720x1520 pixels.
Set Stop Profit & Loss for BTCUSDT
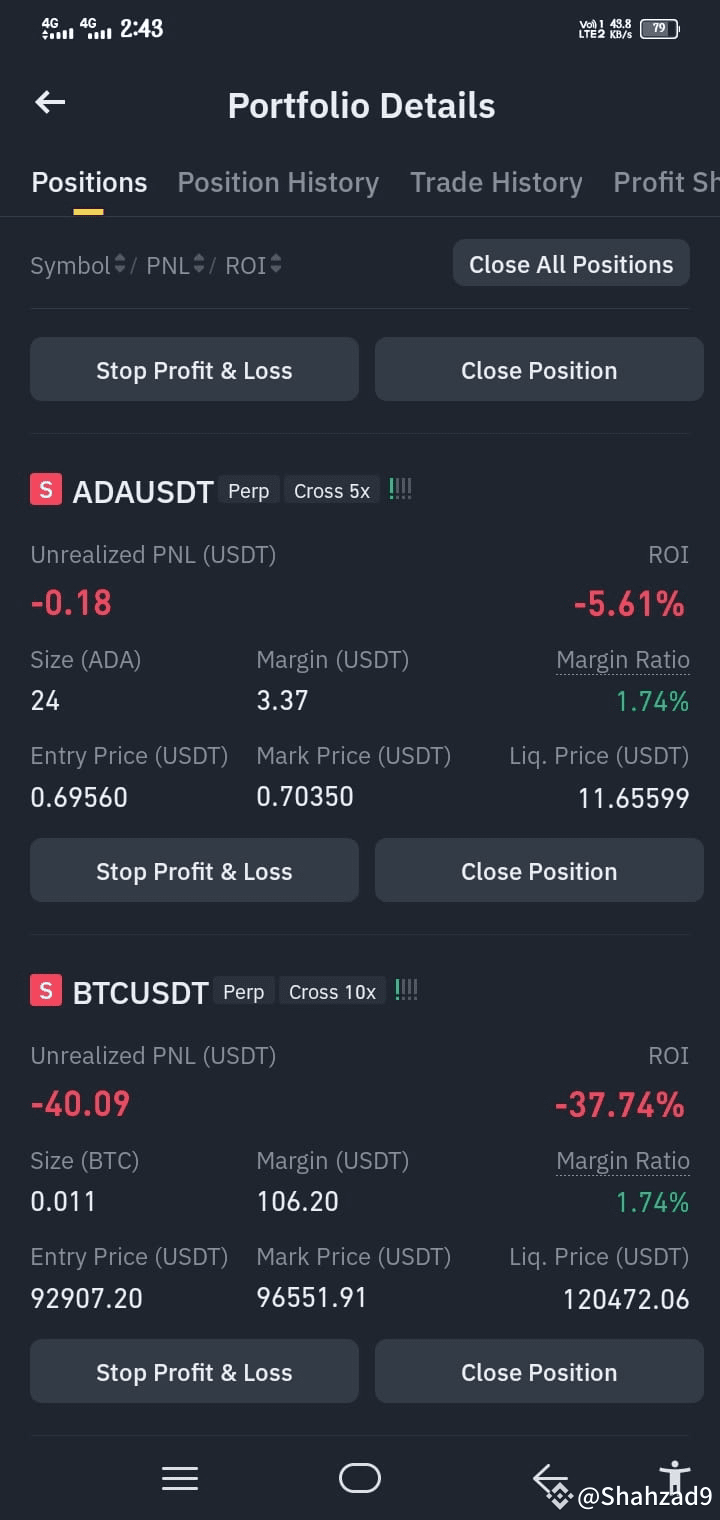194,1372
